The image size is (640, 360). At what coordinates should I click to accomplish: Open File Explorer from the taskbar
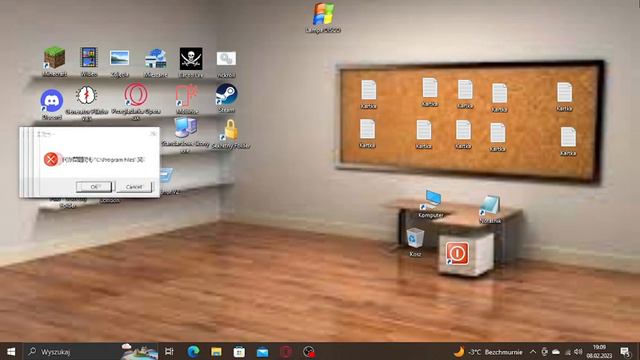[x=216, y=351]
